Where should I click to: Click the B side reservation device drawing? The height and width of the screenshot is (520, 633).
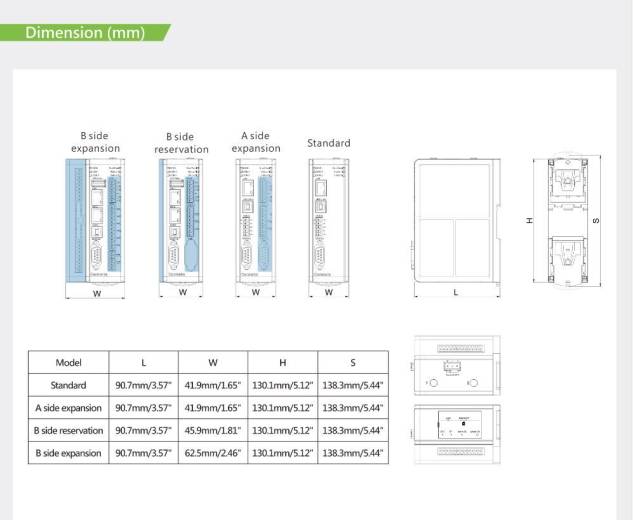click(x=182, y=218)
